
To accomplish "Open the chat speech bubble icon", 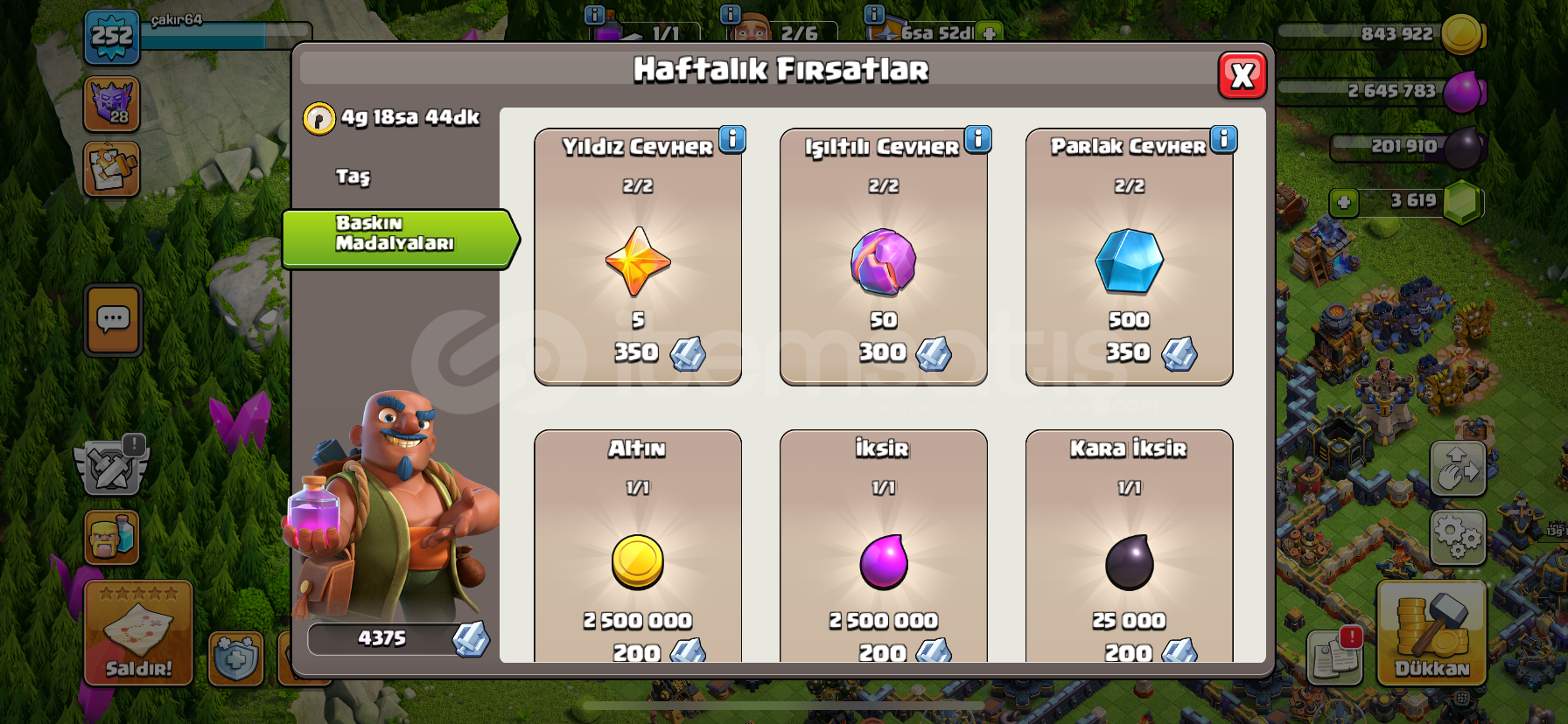I will coord(114,320).
